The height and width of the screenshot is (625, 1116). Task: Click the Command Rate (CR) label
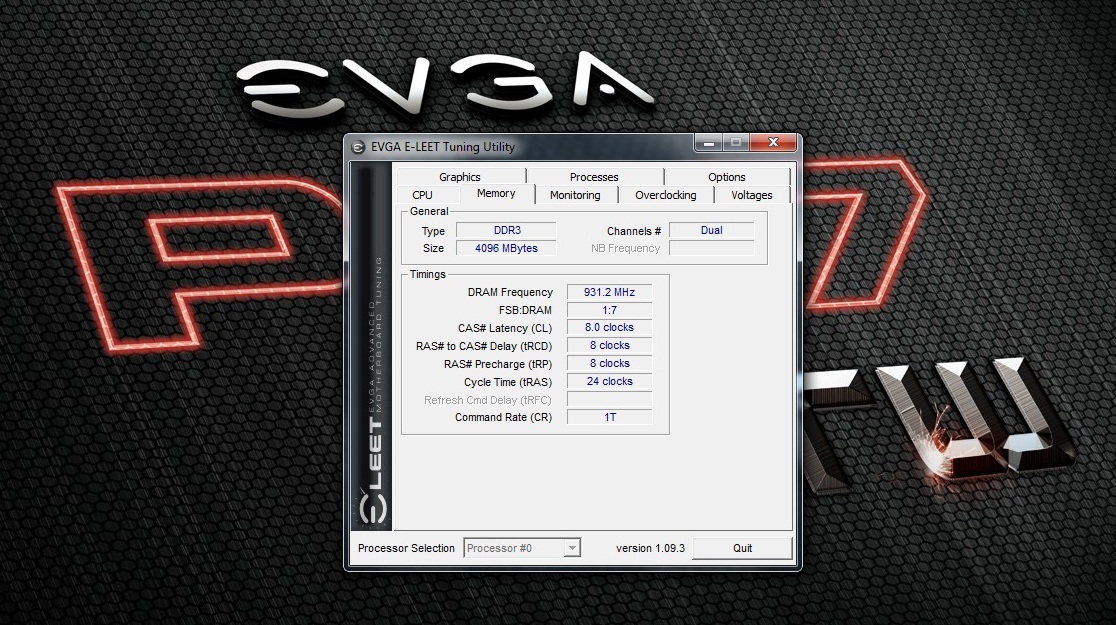click(503, 417)
